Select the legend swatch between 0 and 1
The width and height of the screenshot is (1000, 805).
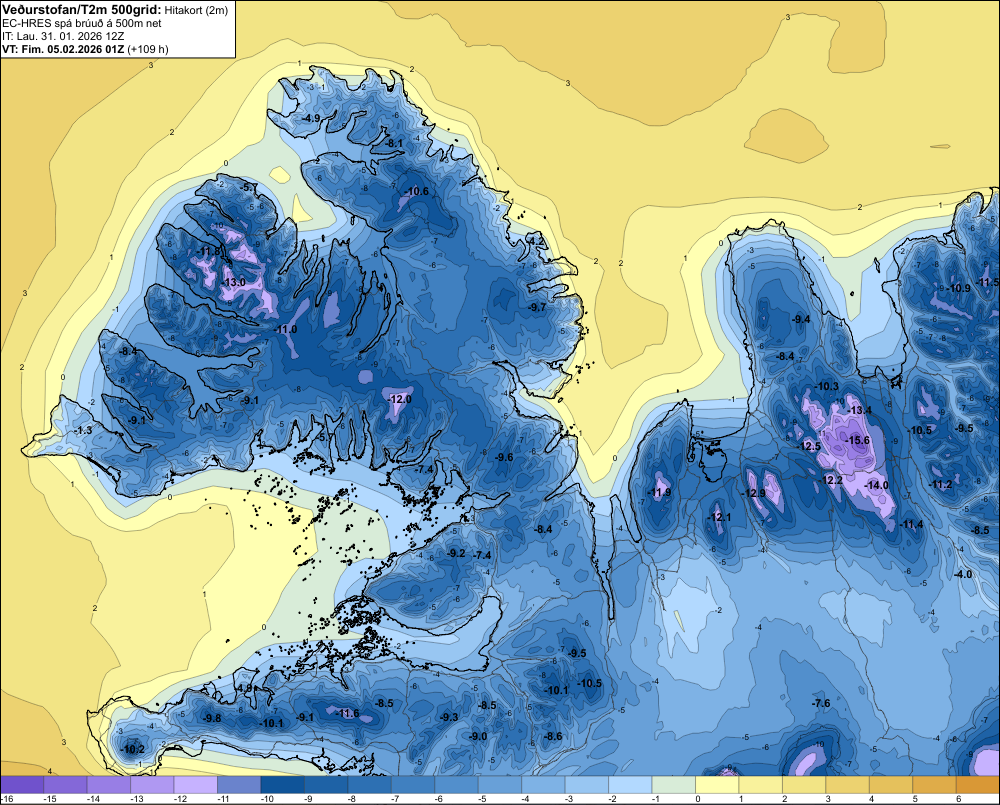click(x=717, y=785)
